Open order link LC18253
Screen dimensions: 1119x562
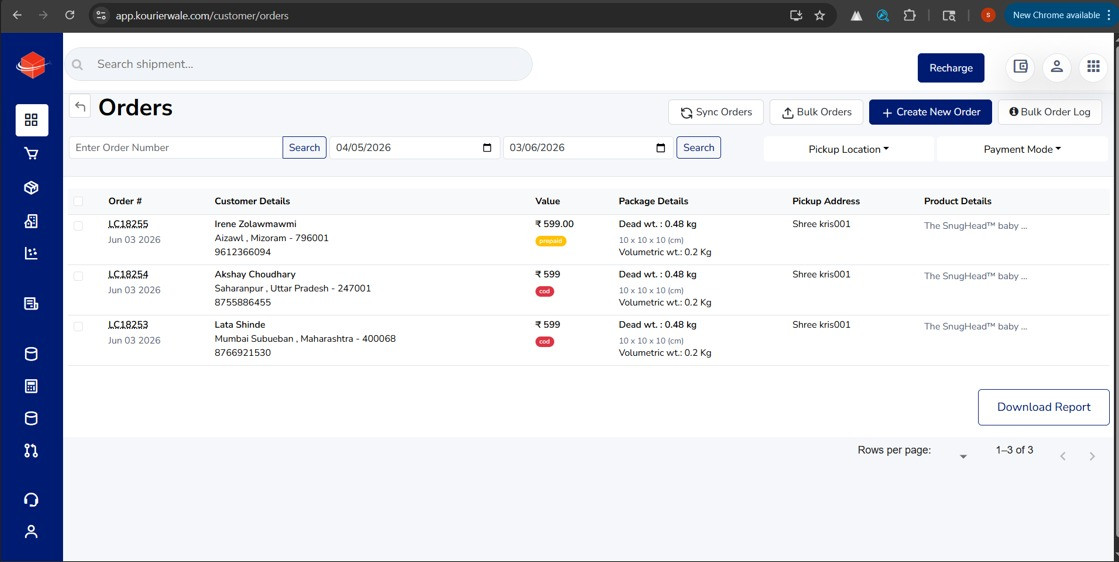coord(128,325)
